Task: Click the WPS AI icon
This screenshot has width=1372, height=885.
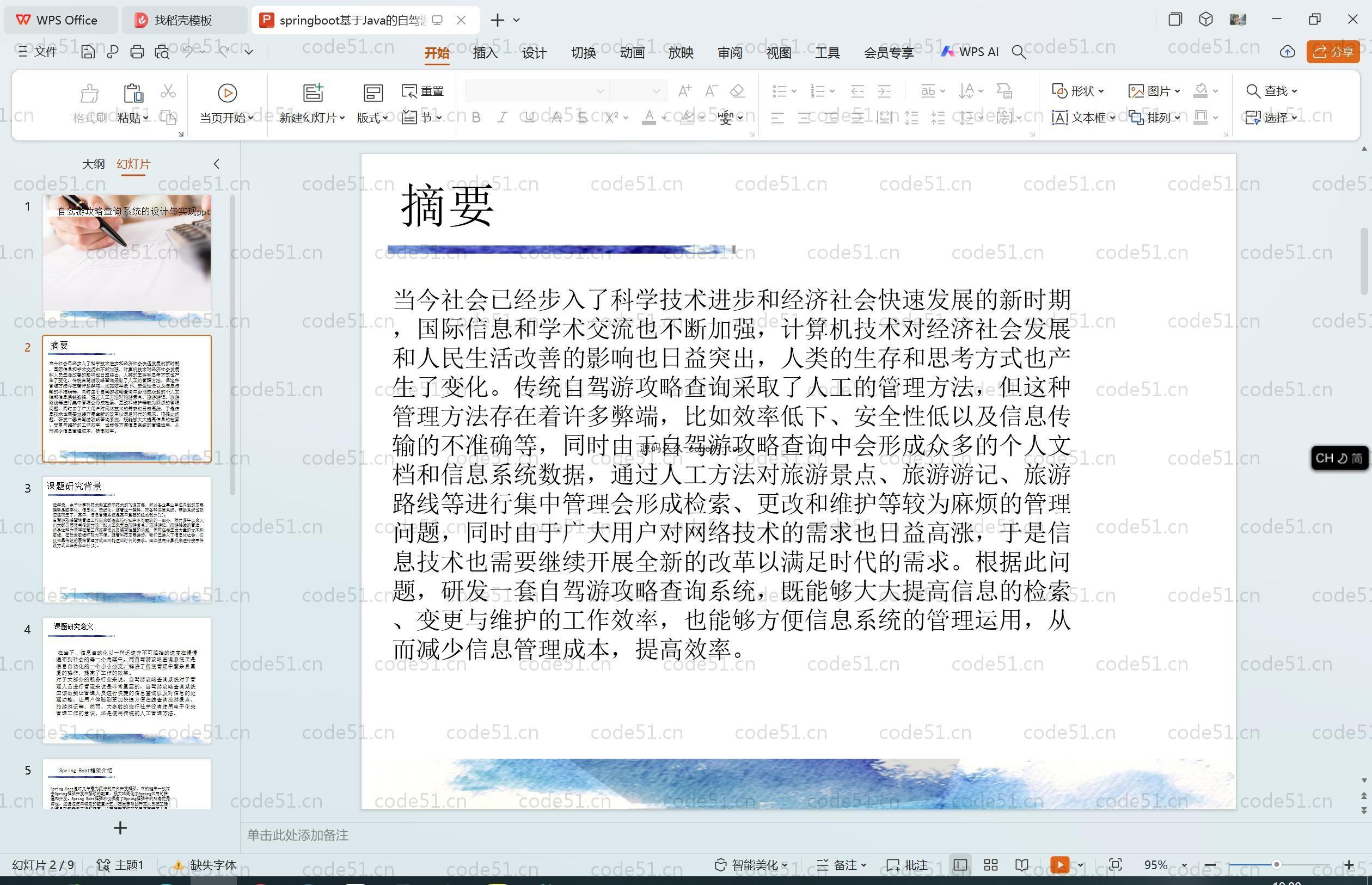Action: pos(970,52)
